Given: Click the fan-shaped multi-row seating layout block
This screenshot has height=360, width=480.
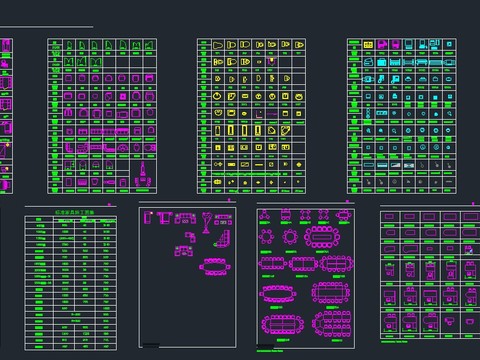Looking at the screenshot, I should (332, 324).
